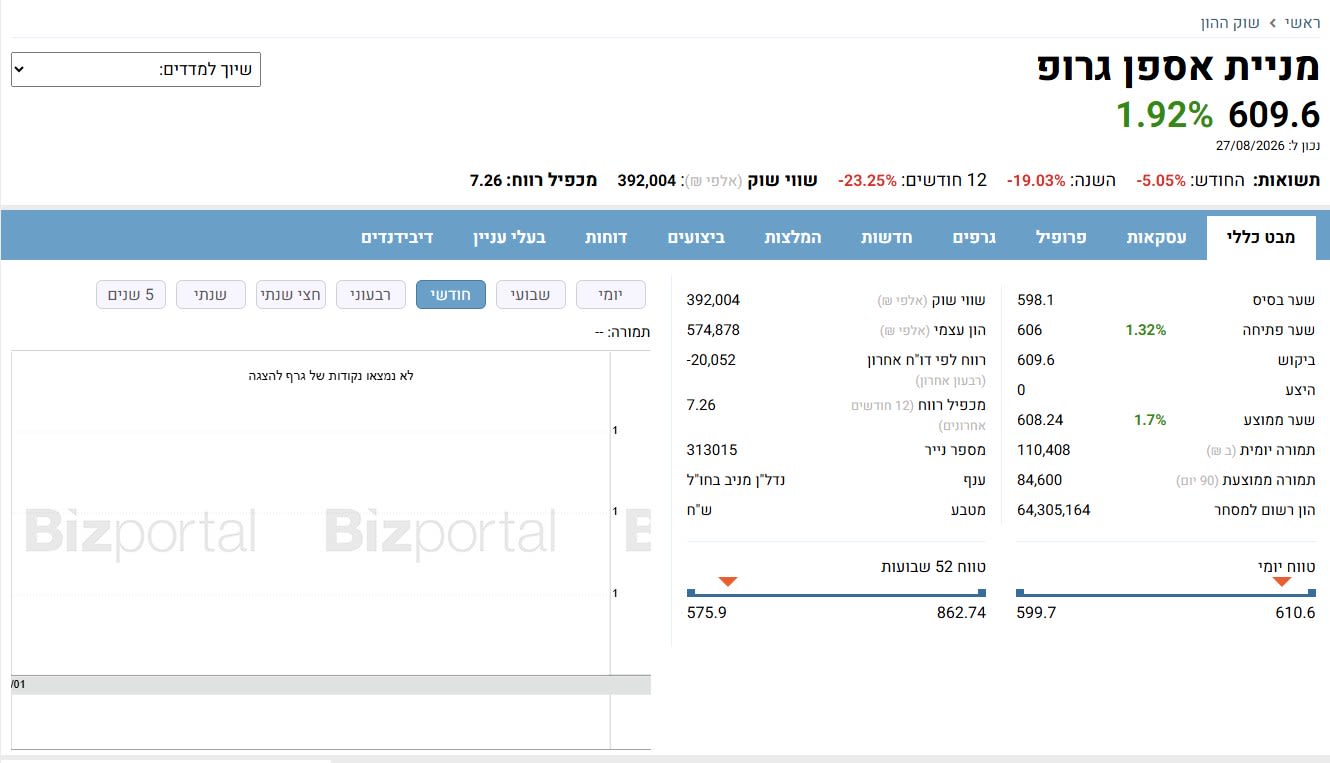
Task: Click the מספר נייר value 313015
Action: (712, 450)
